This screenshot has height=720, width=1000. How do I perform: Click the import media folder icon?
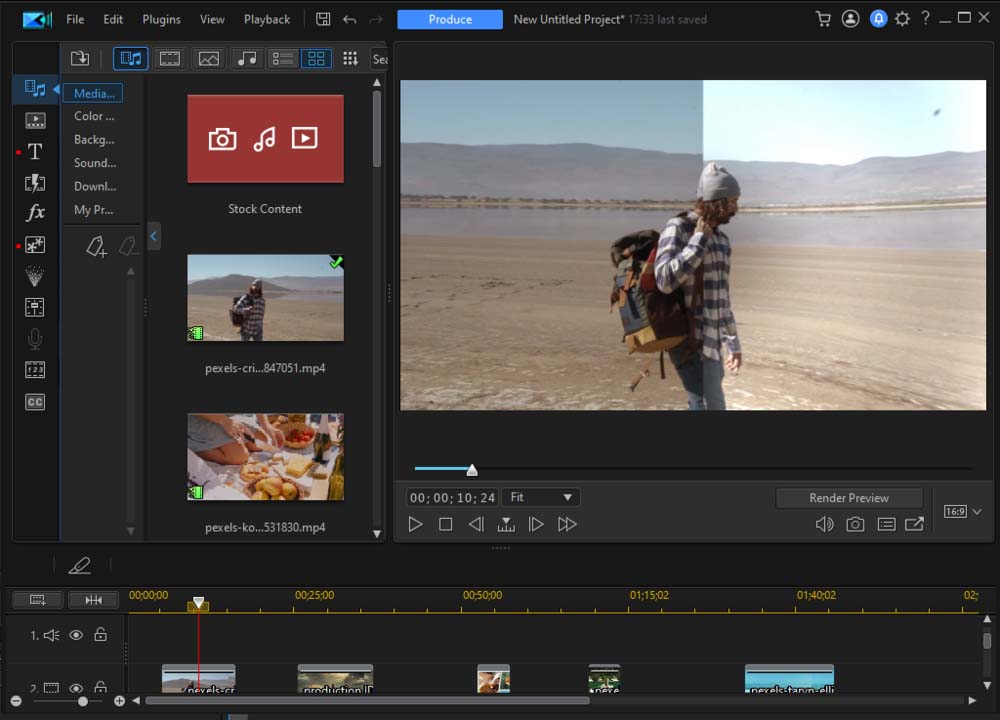80,59
